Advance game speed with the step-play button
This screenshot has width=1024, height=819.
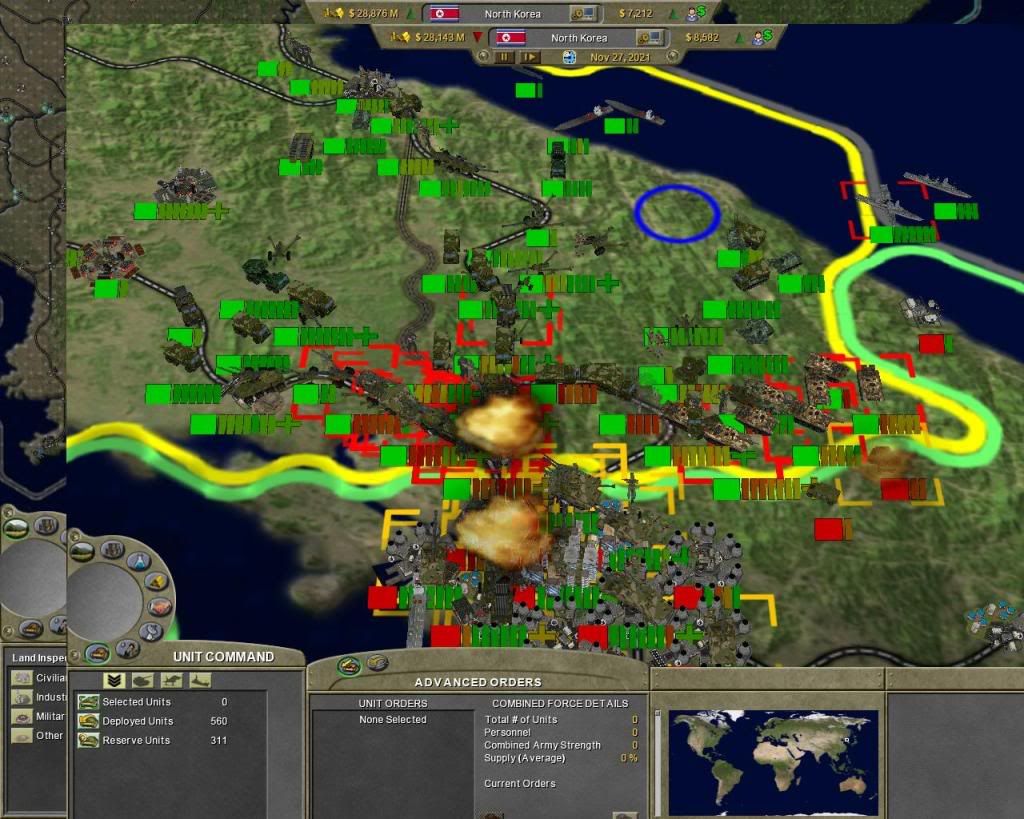click(x=530, y=57)
